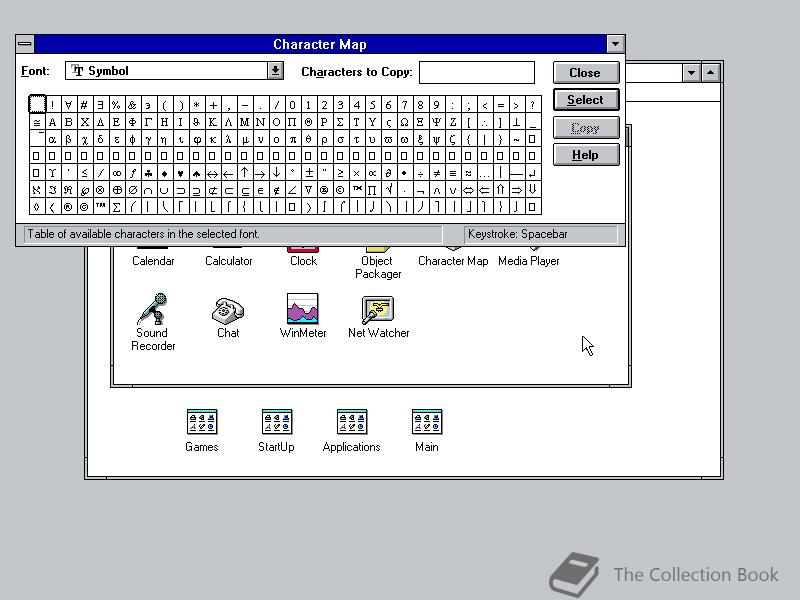Select the uppercase Delta Δ cell
The height and width of the screenshot is (600, 800).
[x=100, y=122]
